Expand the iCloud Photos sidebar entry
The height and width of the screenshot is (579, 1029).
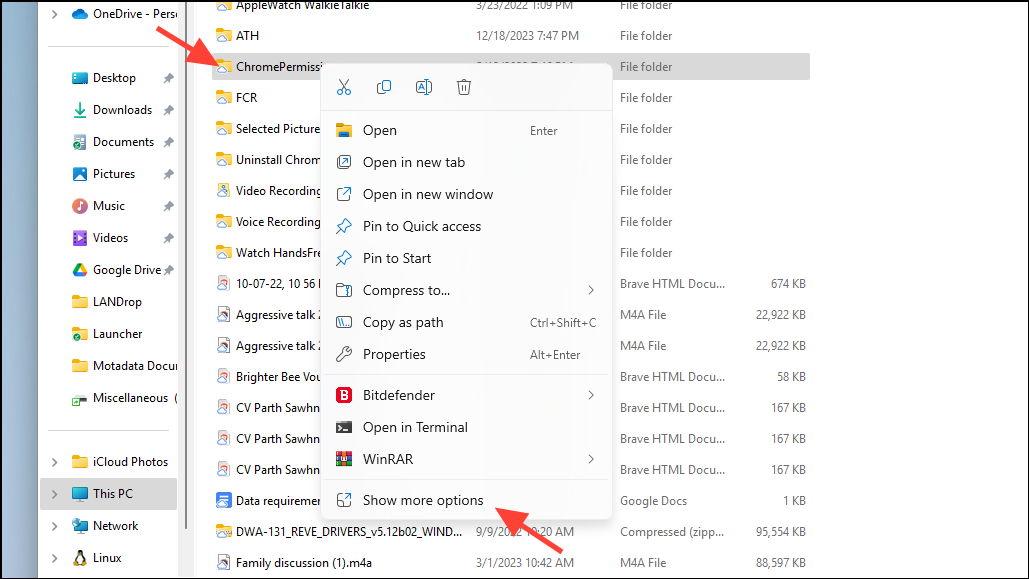tap(54, 461)
